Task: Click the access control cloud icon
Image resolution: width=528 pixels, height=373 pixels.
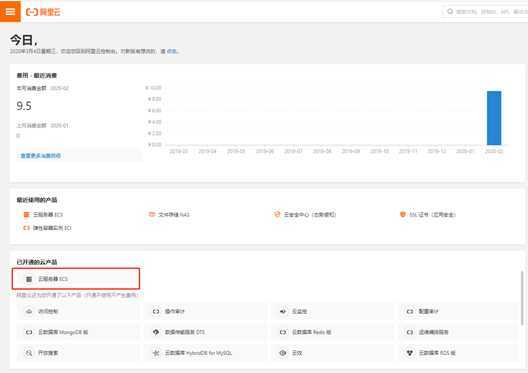Action: (x=29, y=311)
